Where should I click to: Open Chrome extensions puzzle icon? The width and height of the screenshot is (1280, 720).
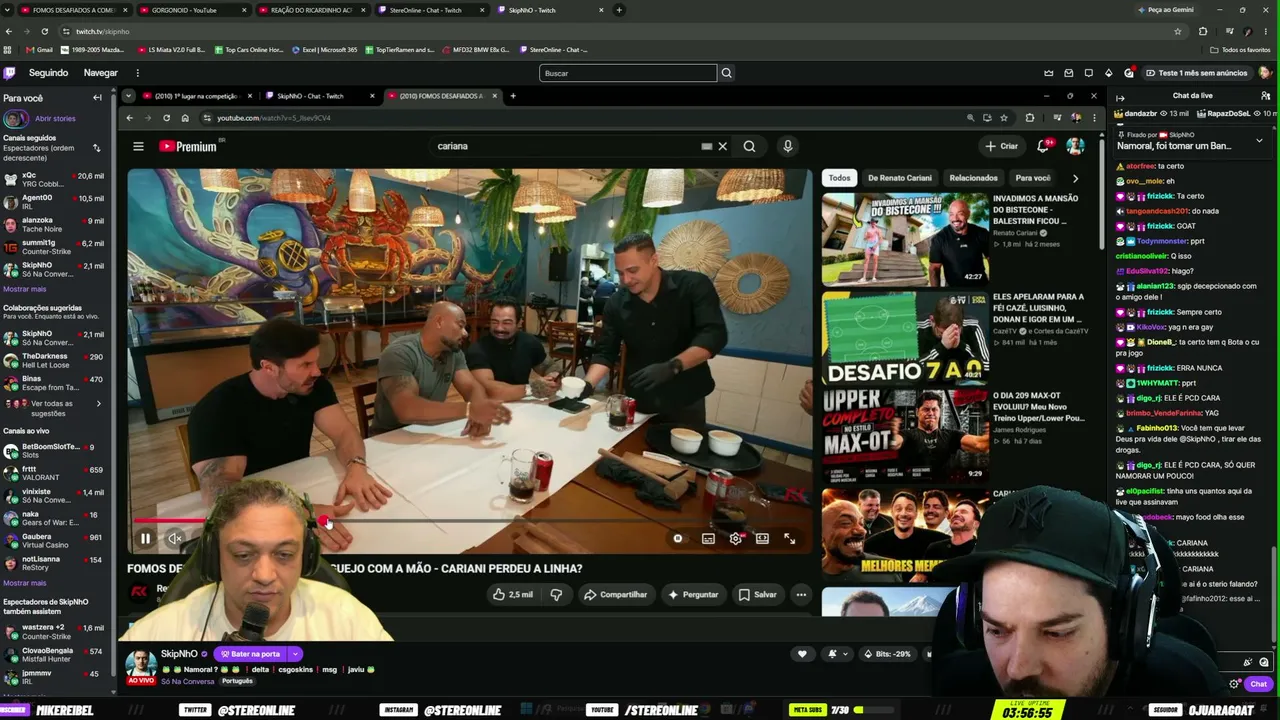(x=1203, y=31)
